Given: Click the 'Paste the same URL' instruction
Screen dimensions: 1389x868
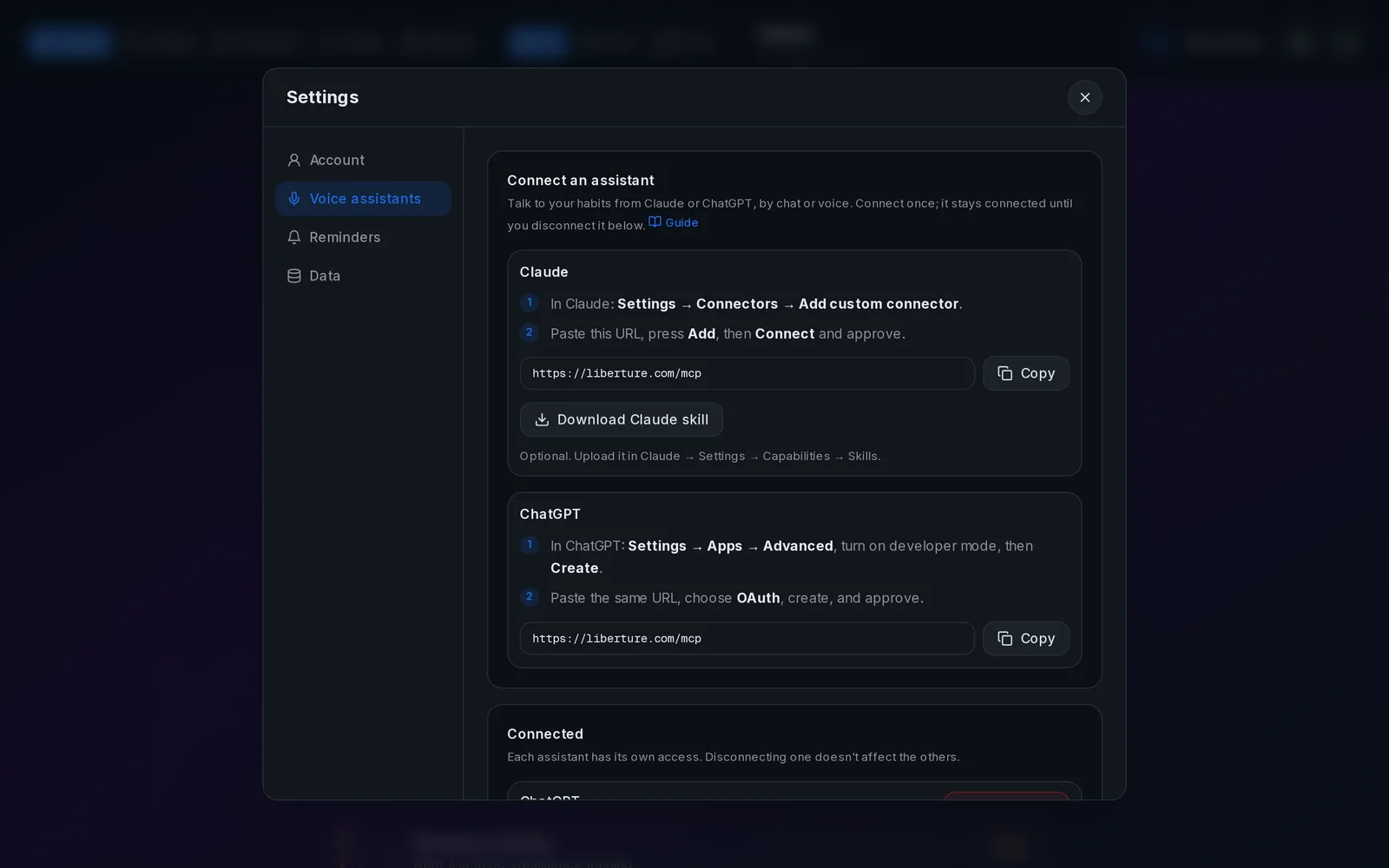Looking at the screenshot, I should (736, 598).
